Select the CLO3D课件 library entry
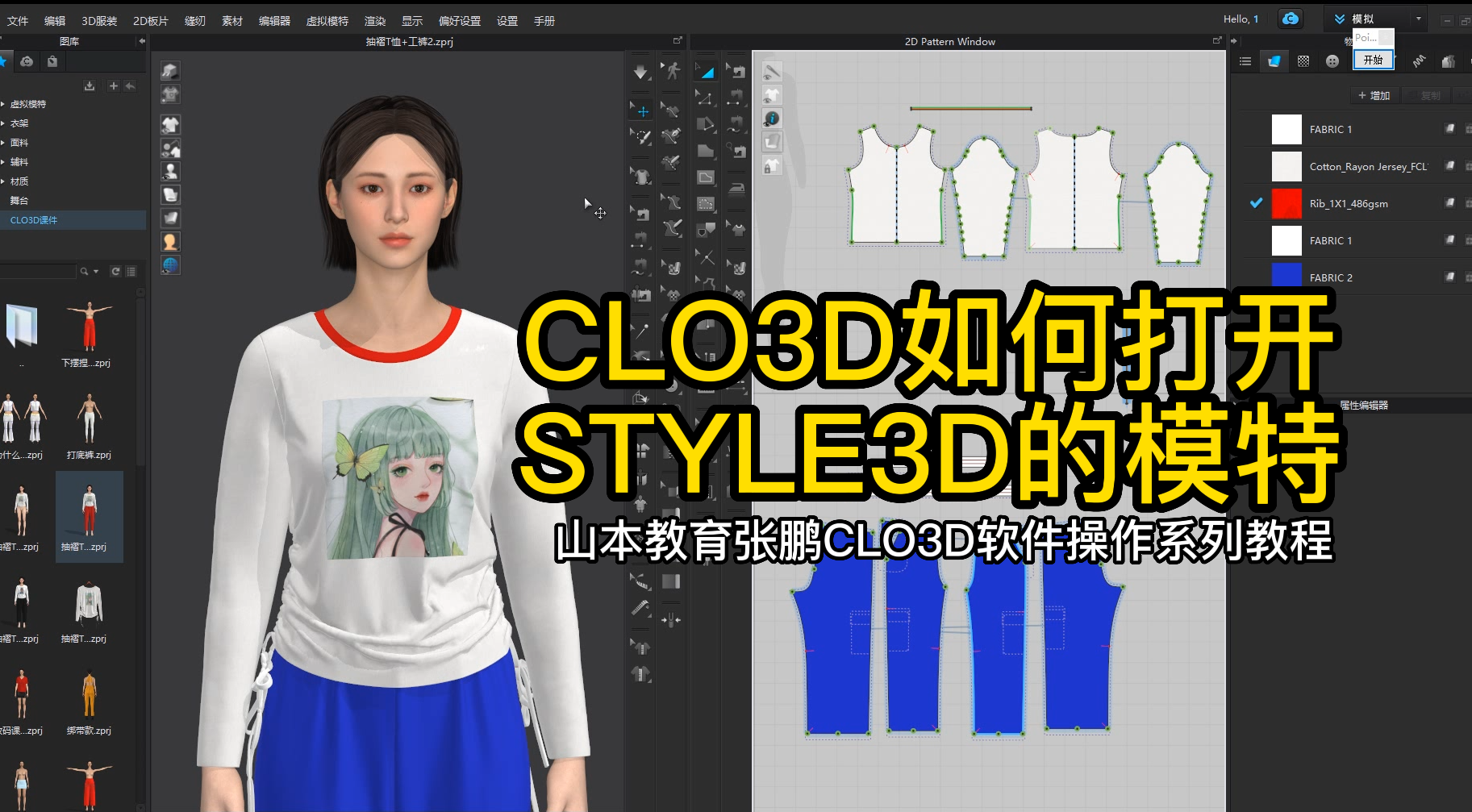1472x812 pixels. 73,220
